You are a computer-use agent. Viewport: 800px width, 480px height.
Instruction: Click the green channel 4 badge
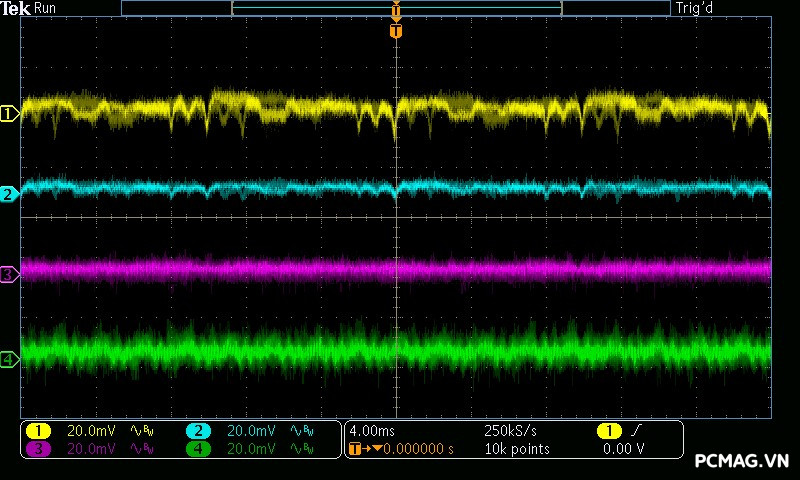tap(198, 449)
